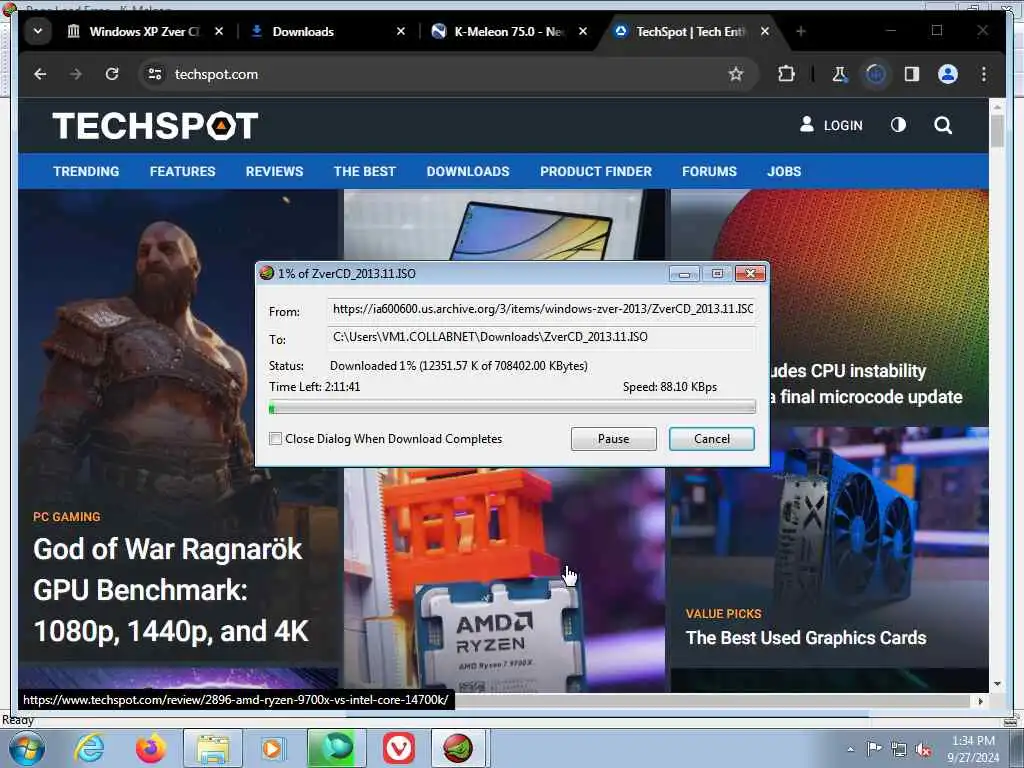This screenshot has width=1024, height=768.
Task: Click the TechSpot logo
Action: [x=155, y=125]
